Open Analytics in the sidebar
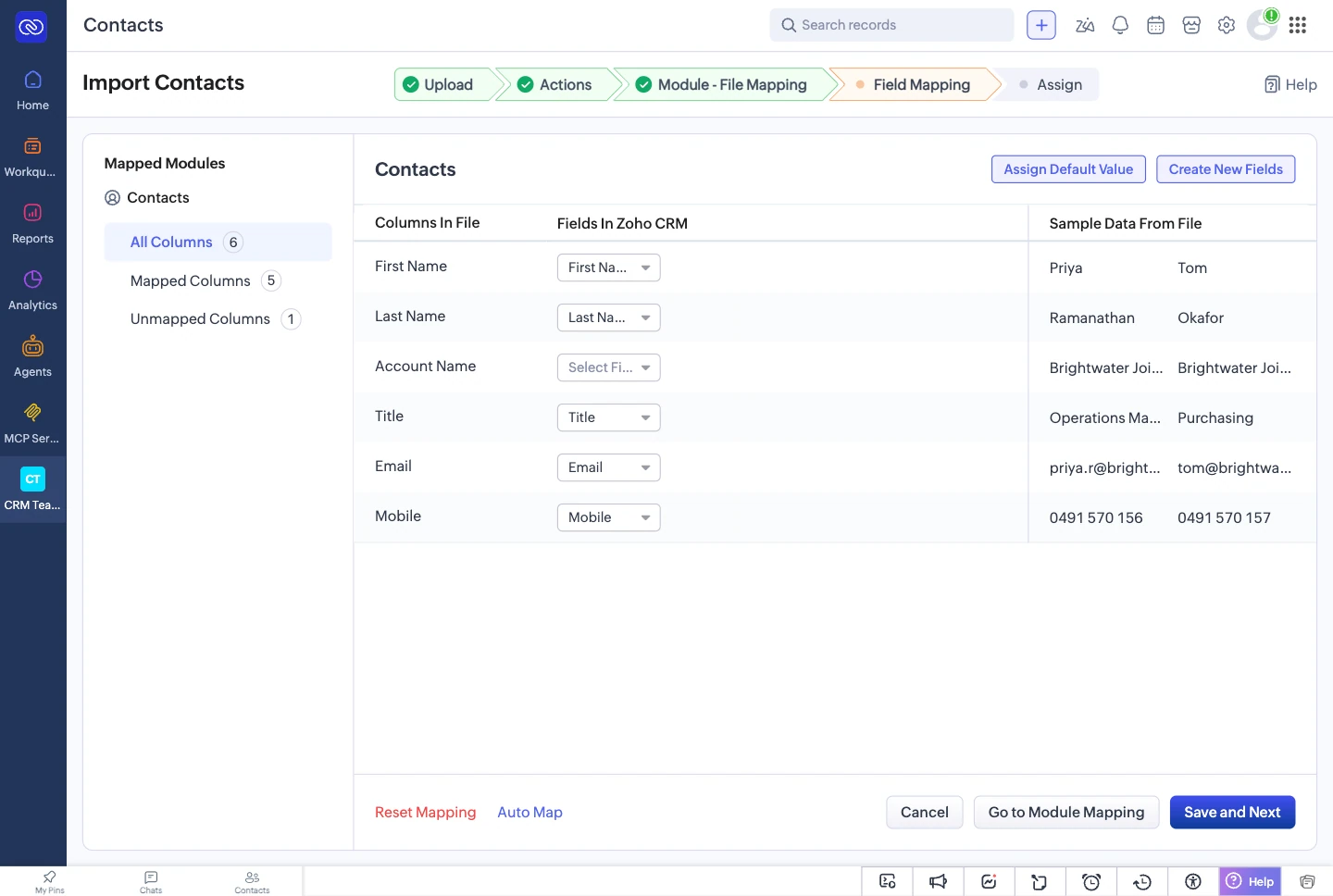This screenshot has width=1333, height=896. (32, 291)
